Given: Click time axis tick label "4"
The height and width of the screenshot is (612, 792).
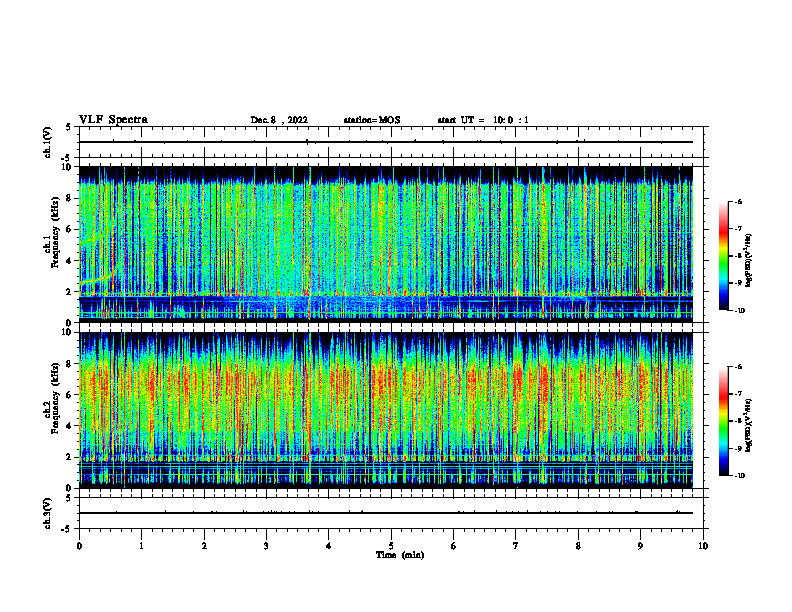Looking at the screenshot, I should click(x=329, y=546).
